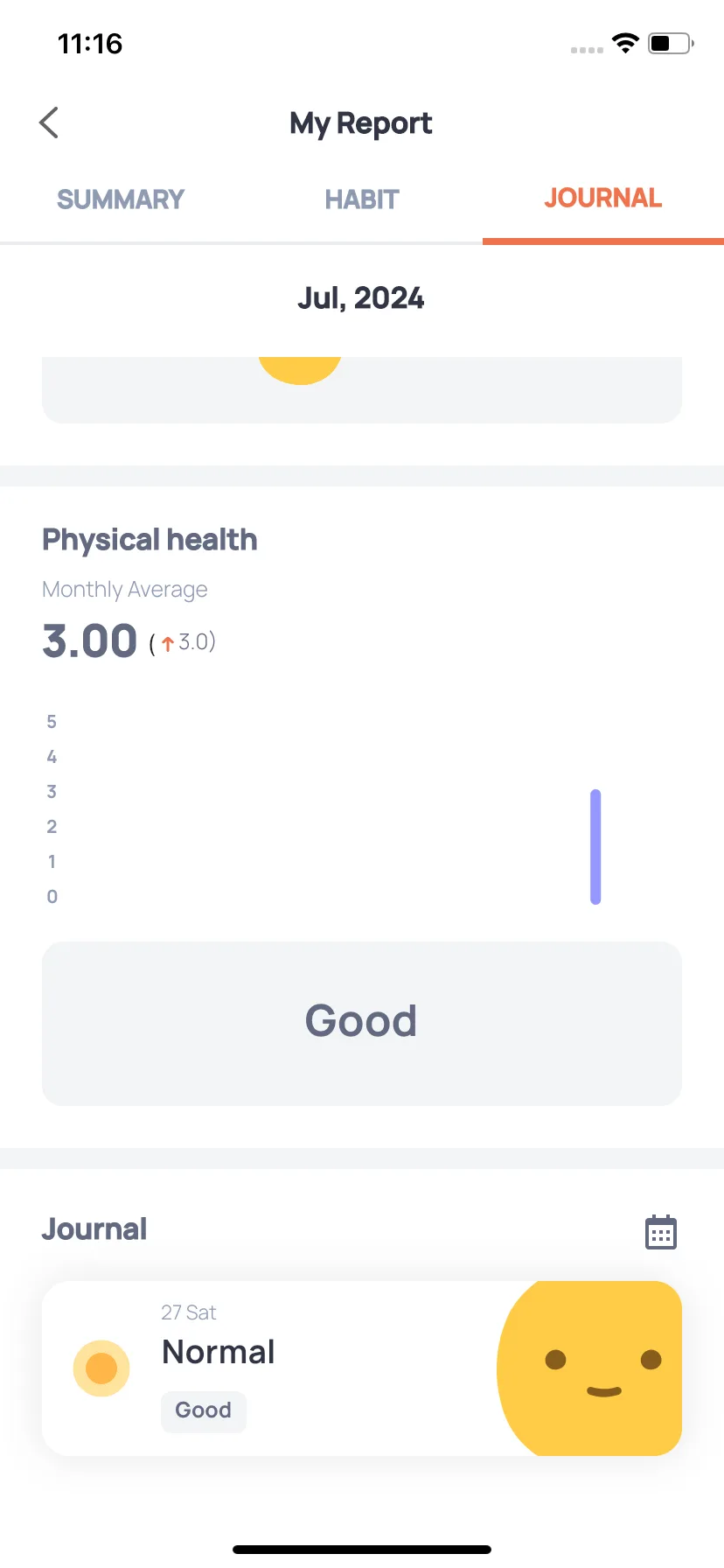This screenshot has height=1568, width=724.
Task: Tap the clock showing 11:16
Action: [x=90, y=43]
